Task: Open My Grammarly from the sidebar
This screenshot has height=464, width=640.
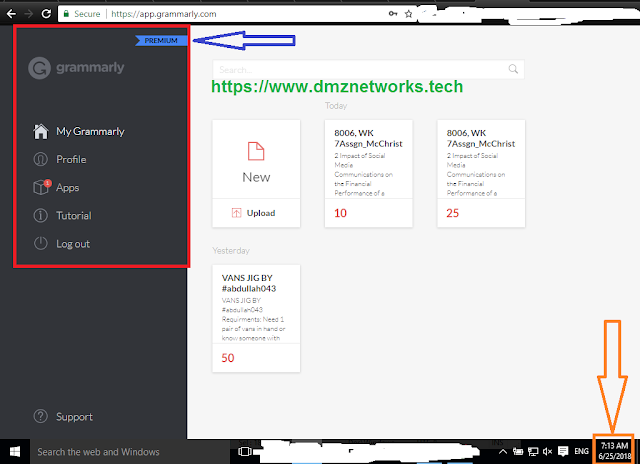Action: (x=90, y=131)
